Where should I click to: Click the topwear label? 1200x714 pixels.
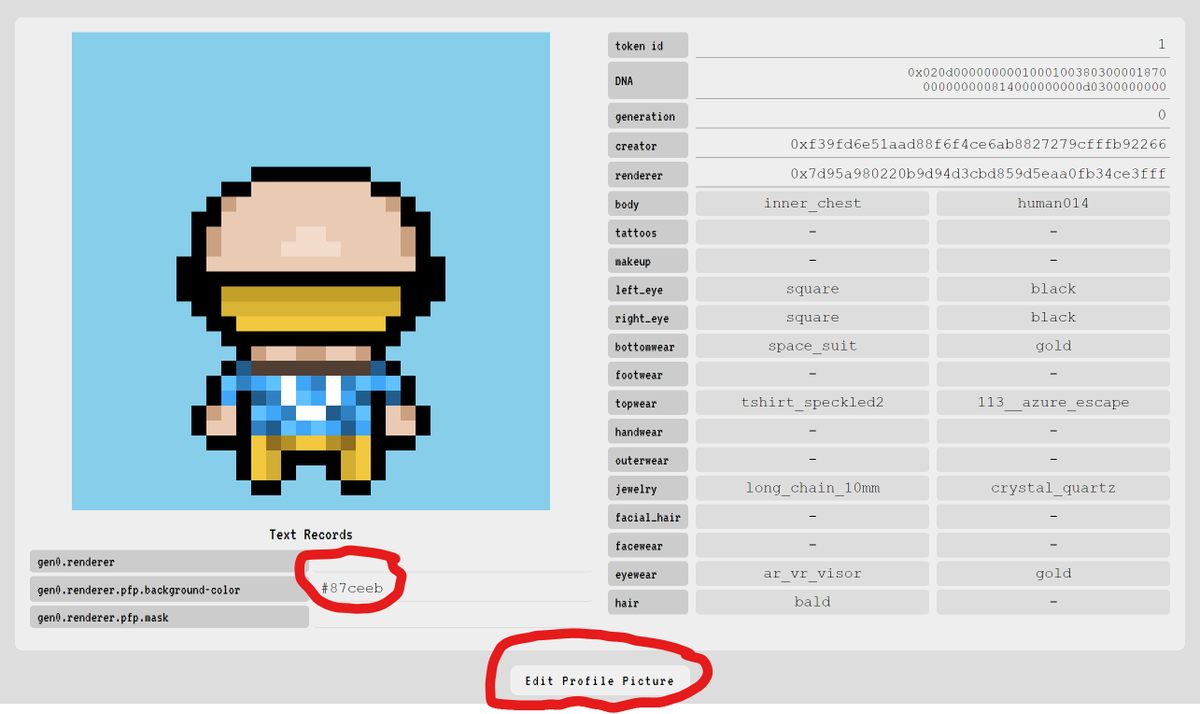tap(648, 404)
